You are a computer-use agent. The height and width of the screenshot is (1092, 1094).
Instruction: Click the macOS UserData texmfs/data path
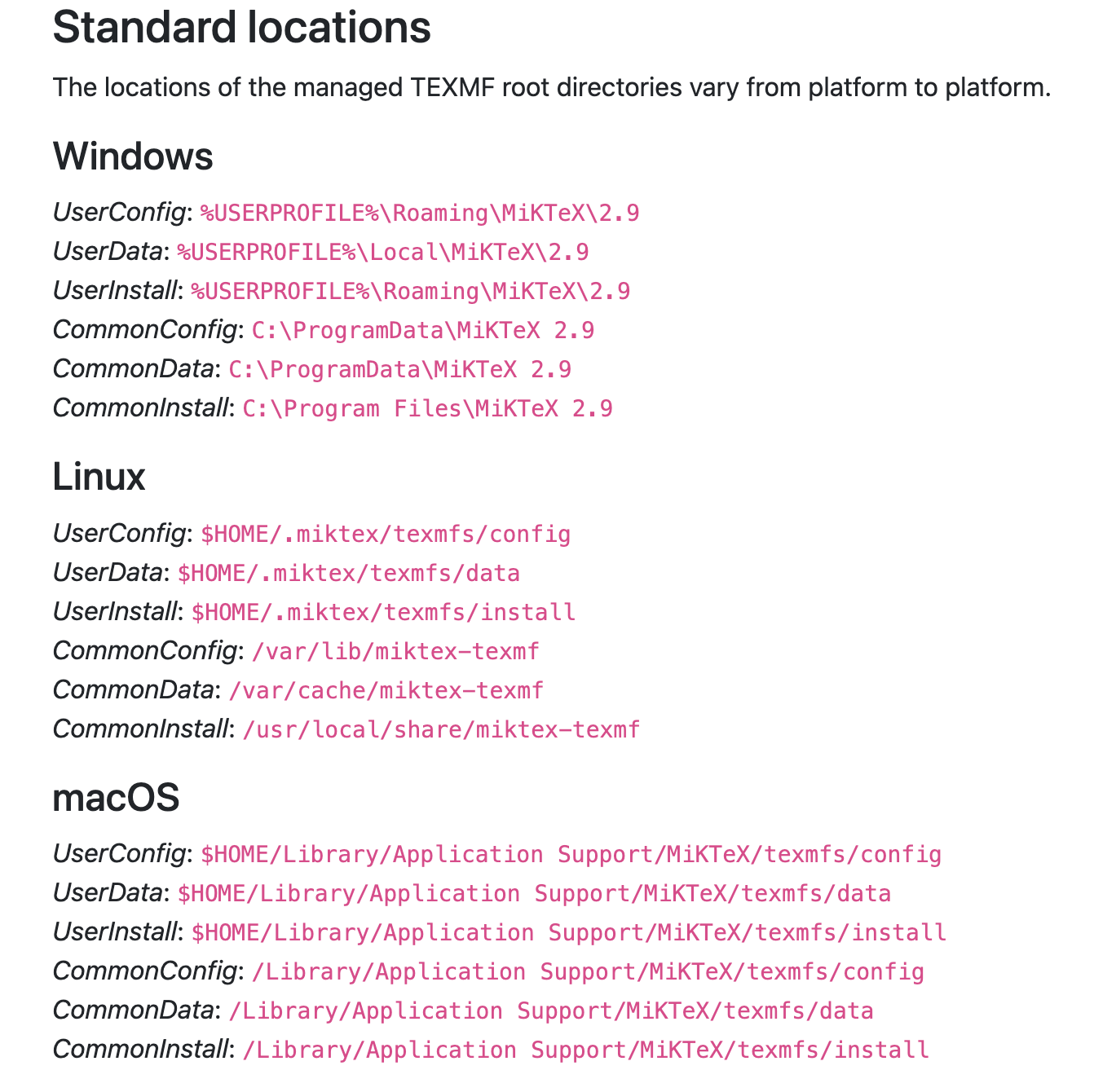[x=534, y=894]
